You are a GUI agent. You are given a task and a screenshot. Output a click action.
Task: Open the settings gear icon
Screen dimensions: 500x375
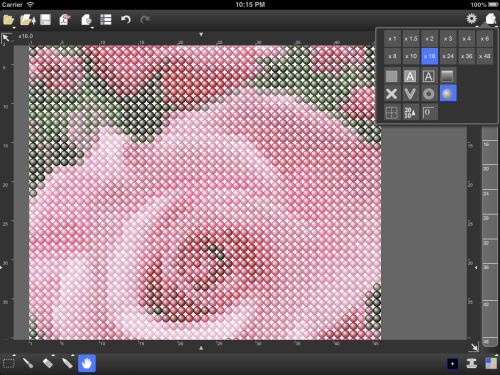(471, 19)
